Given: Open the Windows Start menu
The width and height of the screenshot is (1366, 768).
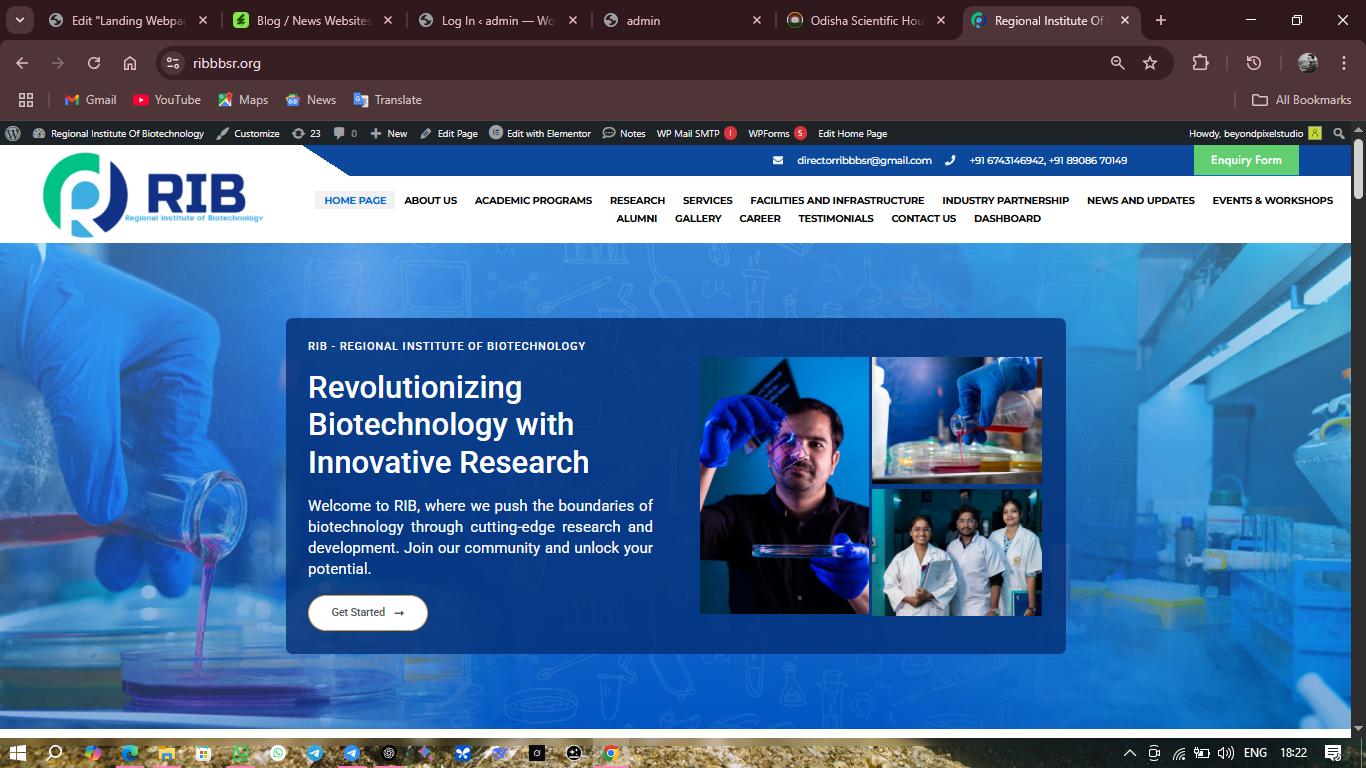Looking at the screenshot, I should [18, 753].
